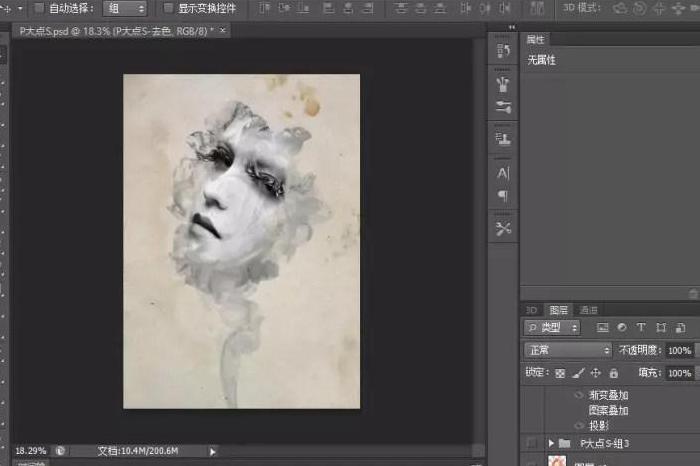This screenshot has height=466, width=700.
Task: Switch to the 3D panel tab
Action: click(531, 310)
